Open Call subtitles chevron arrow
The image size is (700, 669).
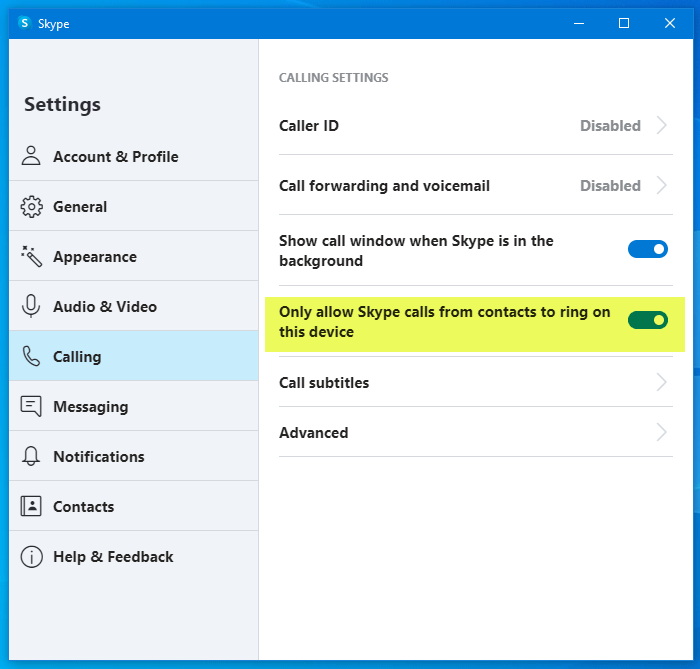click(x=662, y=382)
